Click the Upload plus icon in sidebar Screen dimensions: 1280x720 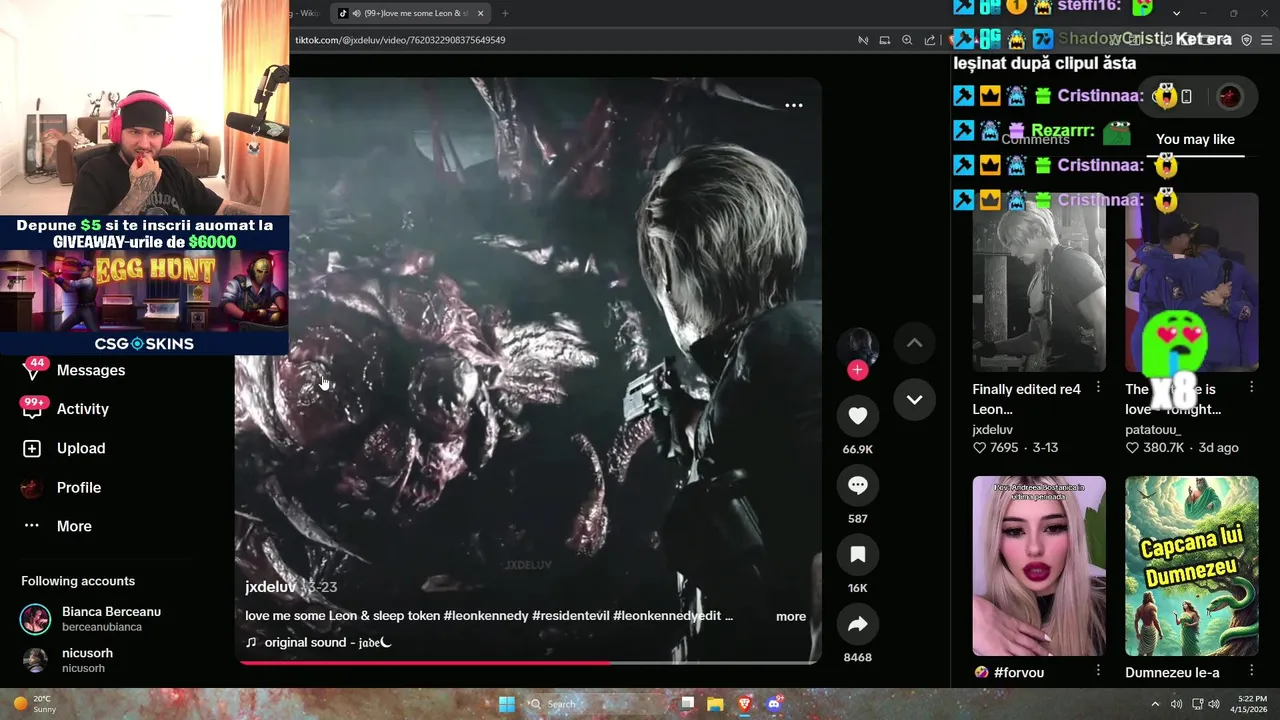pos(32,448)
